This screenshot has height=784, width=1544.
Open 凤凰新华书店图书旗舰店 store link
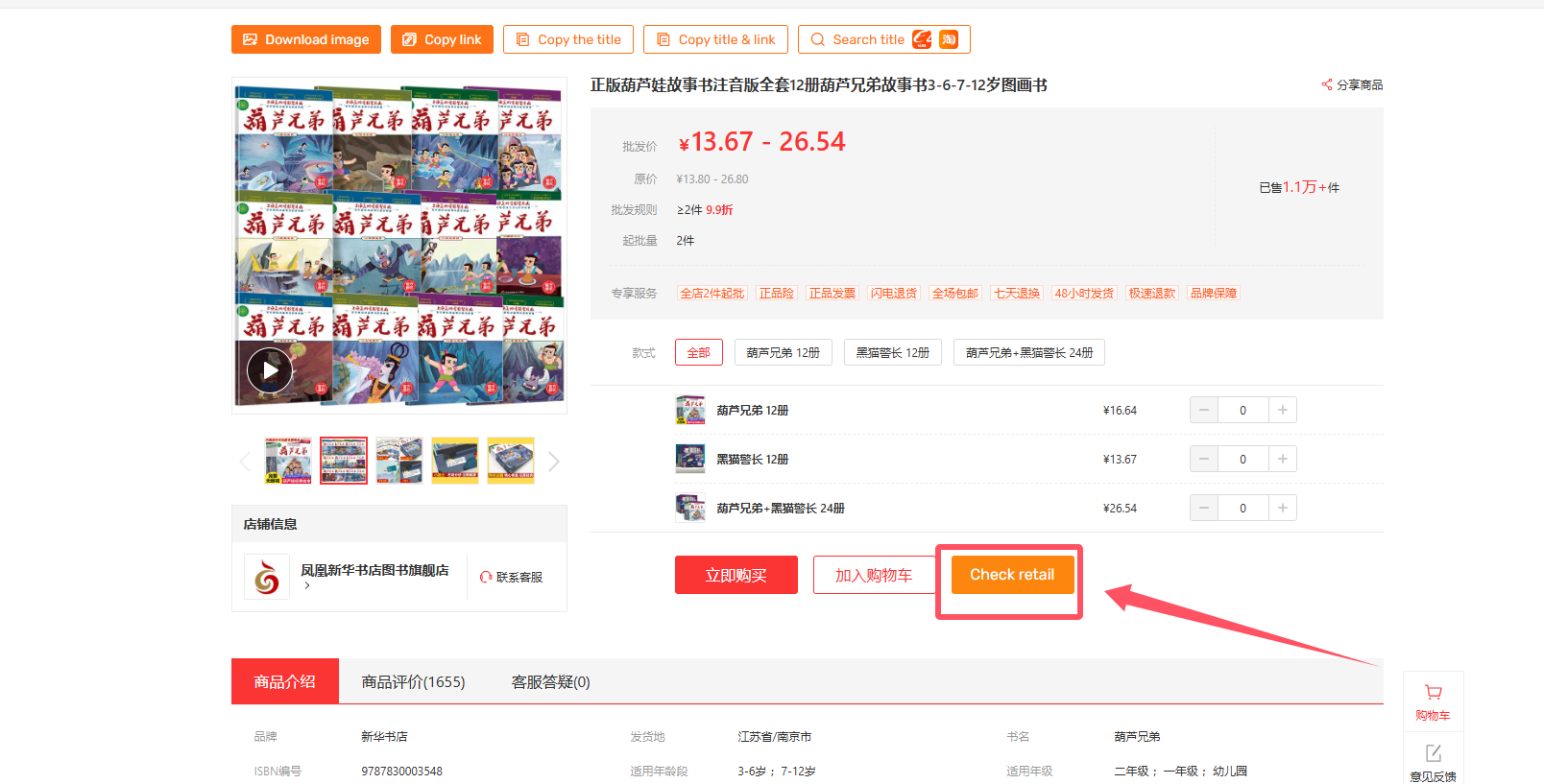(374, 570)
